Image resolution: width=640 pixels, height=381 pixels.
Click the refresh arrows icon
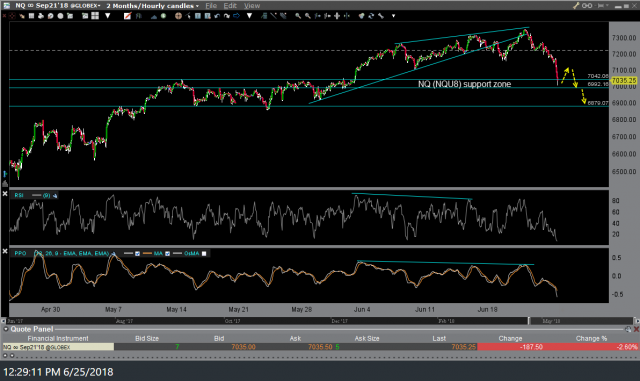point(371,16)
